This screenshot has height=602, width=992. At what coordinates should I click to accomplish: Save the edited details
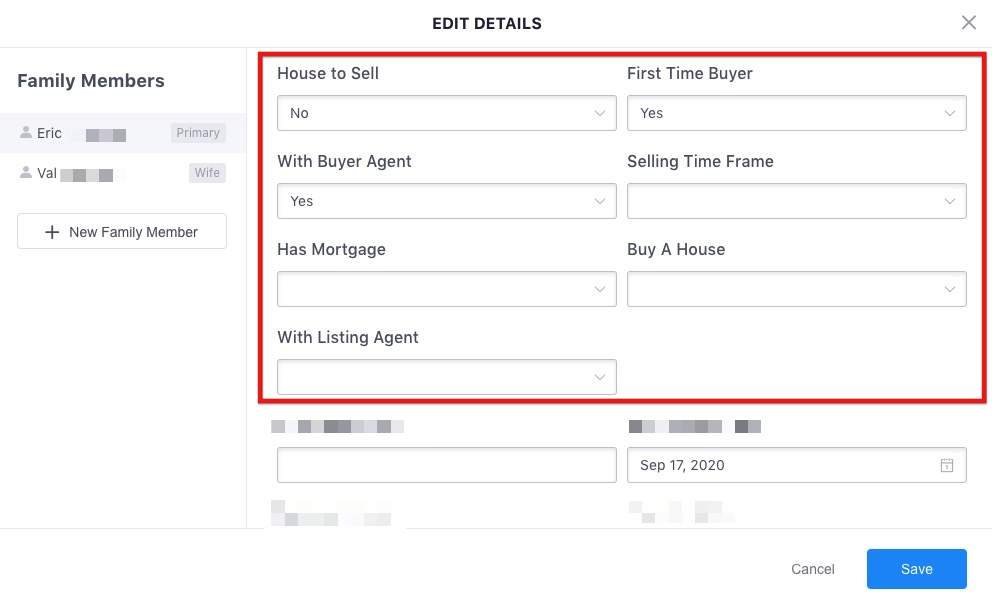tap(917, 569)
